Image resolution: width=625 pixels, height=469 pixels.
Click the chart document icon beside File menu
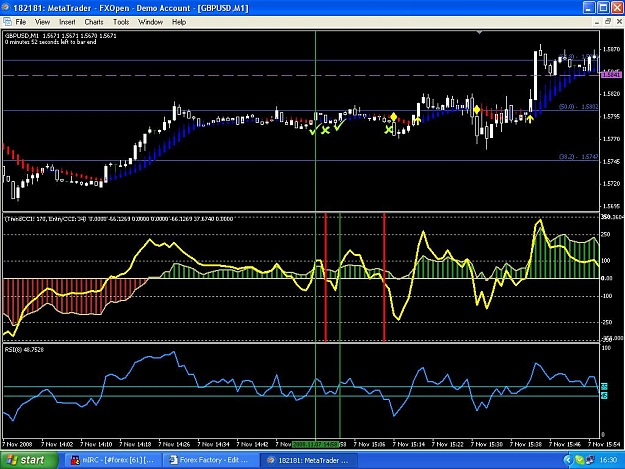pyautogui.click(x=7, y=22)
